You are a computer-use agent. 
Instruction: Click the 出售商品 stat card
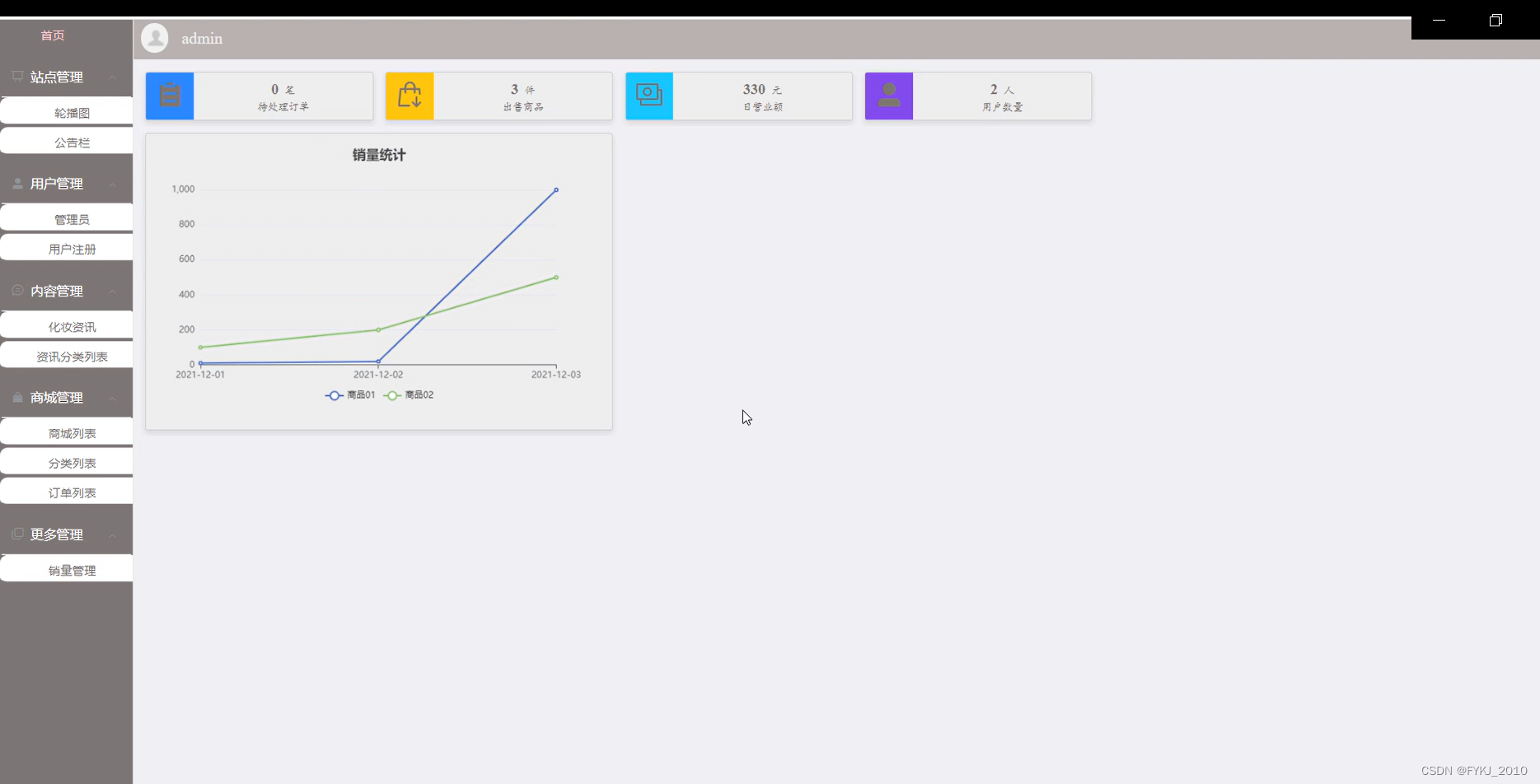click(x=499, y=96)
